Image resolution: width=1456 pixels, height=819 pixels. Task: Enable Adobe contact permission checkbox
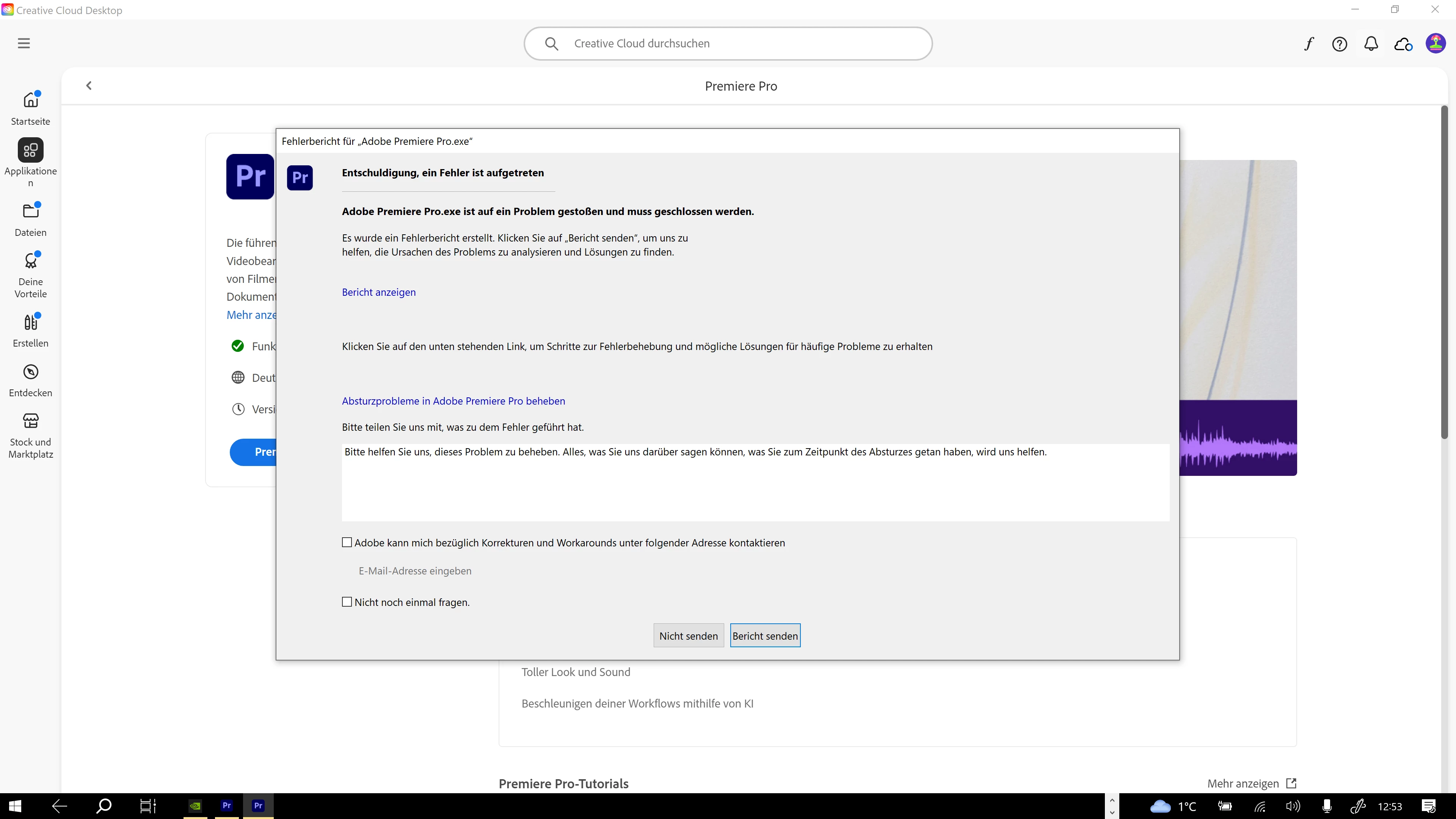tap(347, 543)
